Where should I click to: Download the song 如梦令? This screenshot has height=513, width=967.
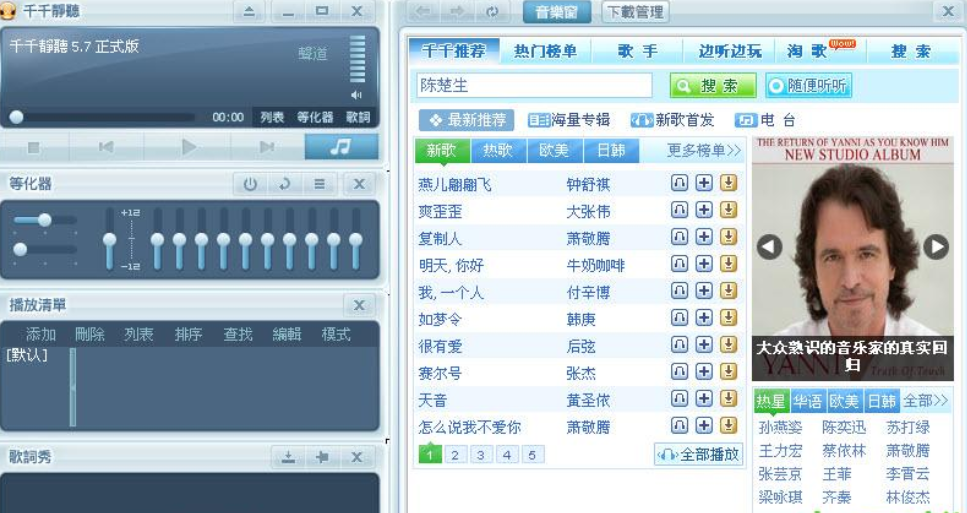[728, 318]
